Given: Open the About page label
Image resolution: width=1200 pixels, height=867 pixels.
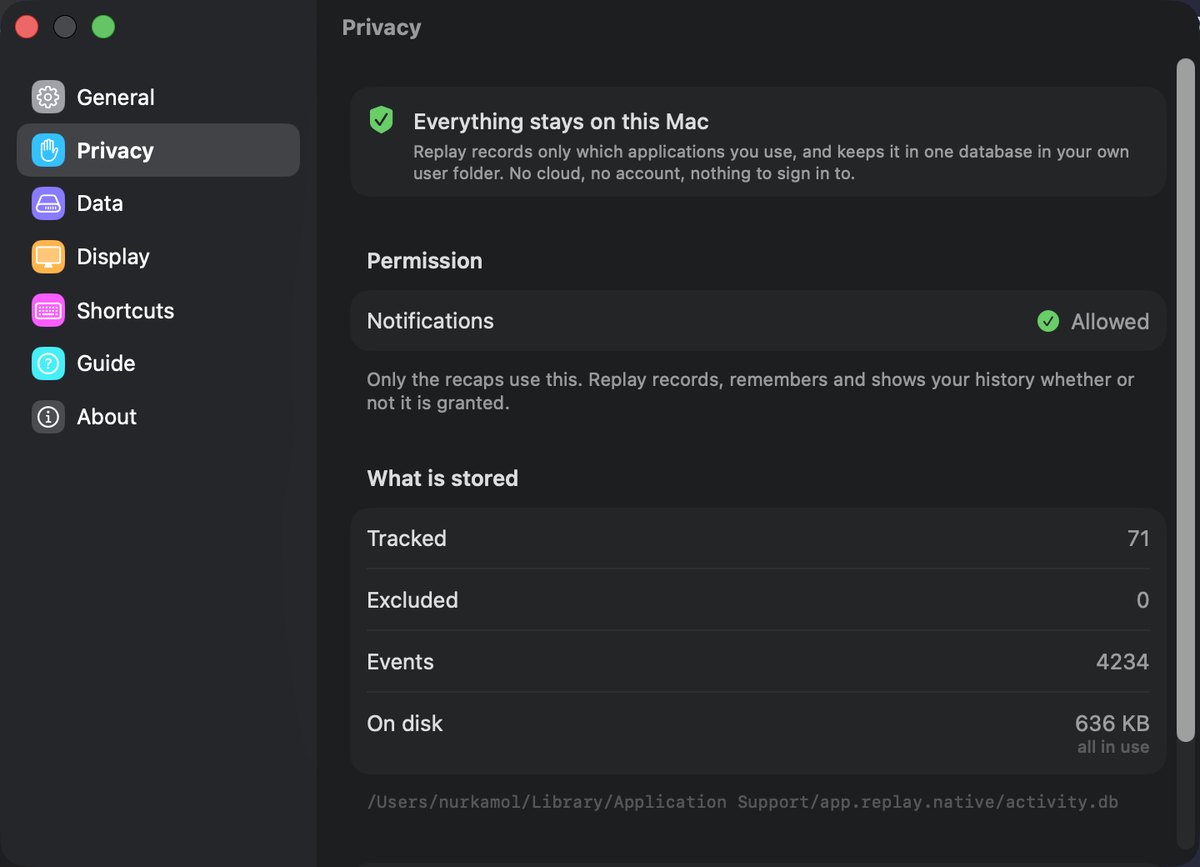Looking at the screenshot, I should pyautogui.click(x=107, y=417).
